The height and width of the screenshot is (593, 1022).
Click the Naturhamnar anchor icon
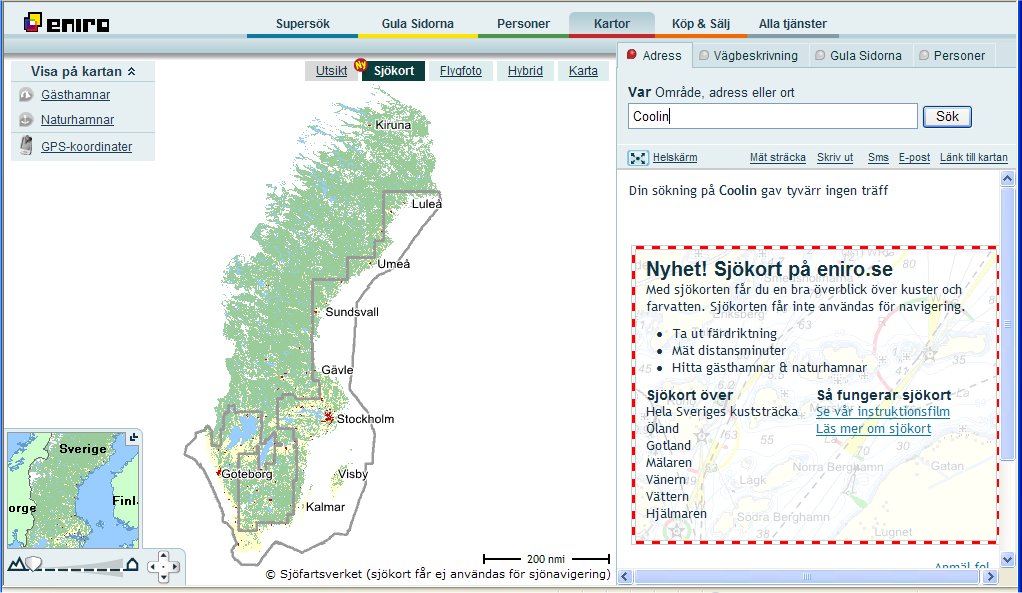tap(26, 120)
